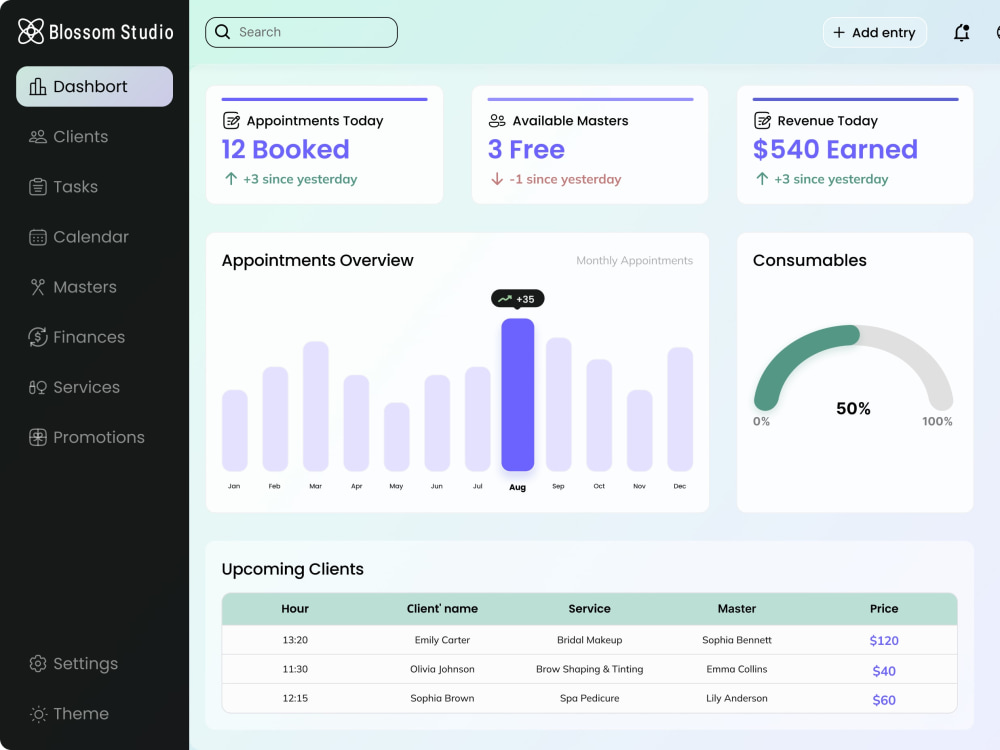
Task: Open notifications via the bell icon
Action: click(x=962, y=33)
